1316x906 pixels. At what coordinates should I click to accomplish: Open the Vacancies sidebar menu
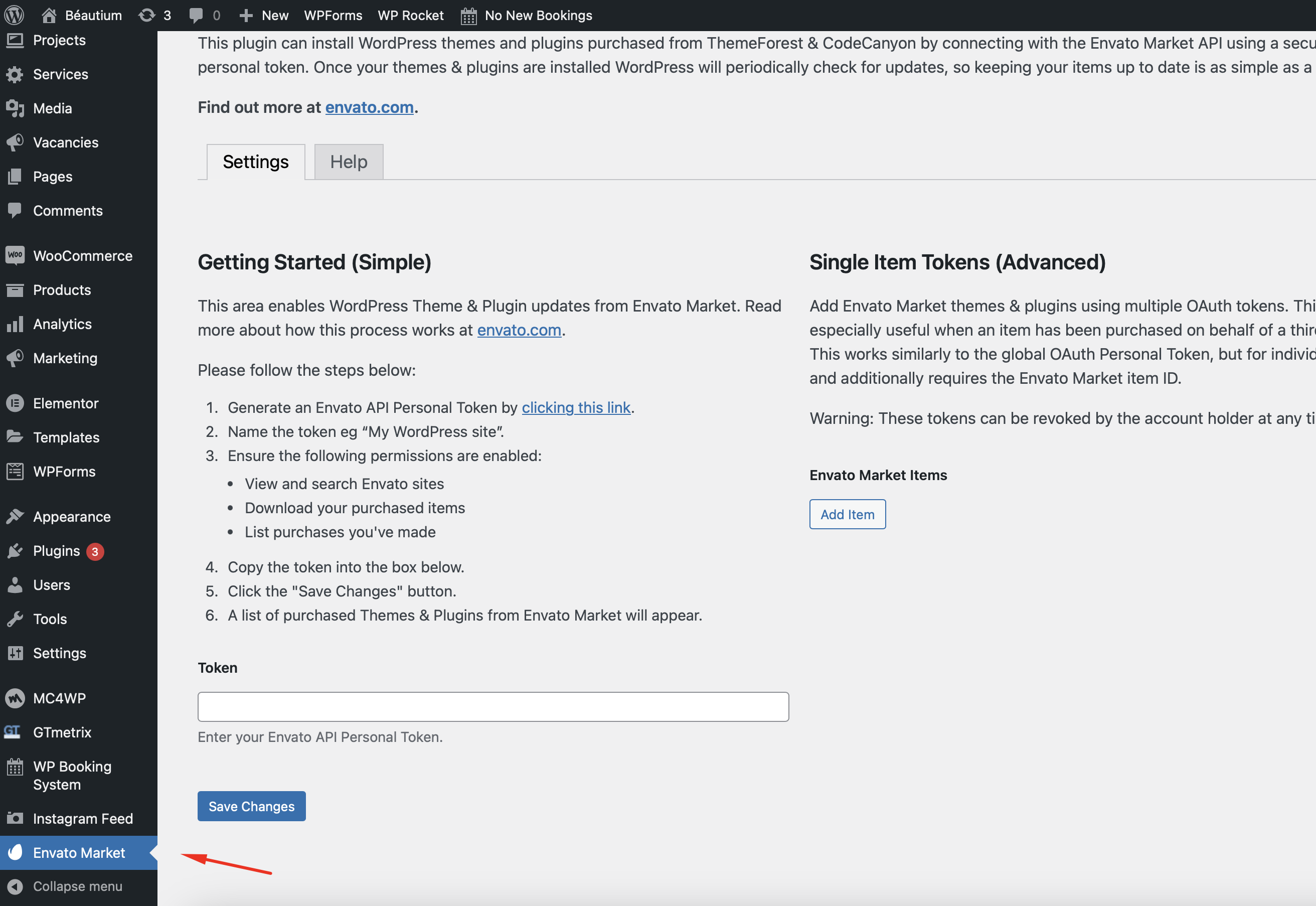point(79,142)
